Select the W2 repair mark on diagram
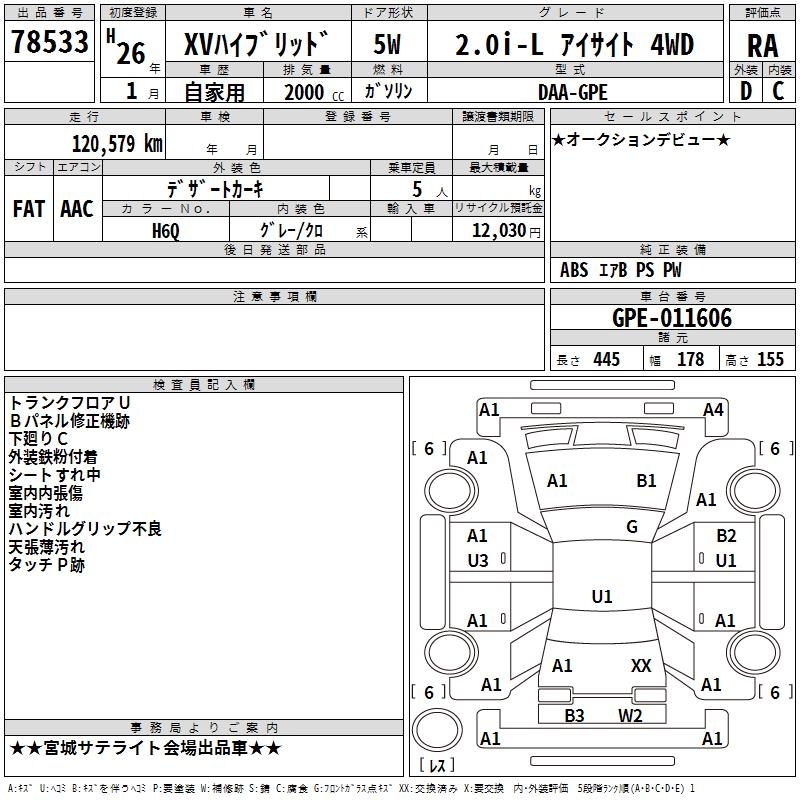800x800 pixels. [x=630, y=716]
